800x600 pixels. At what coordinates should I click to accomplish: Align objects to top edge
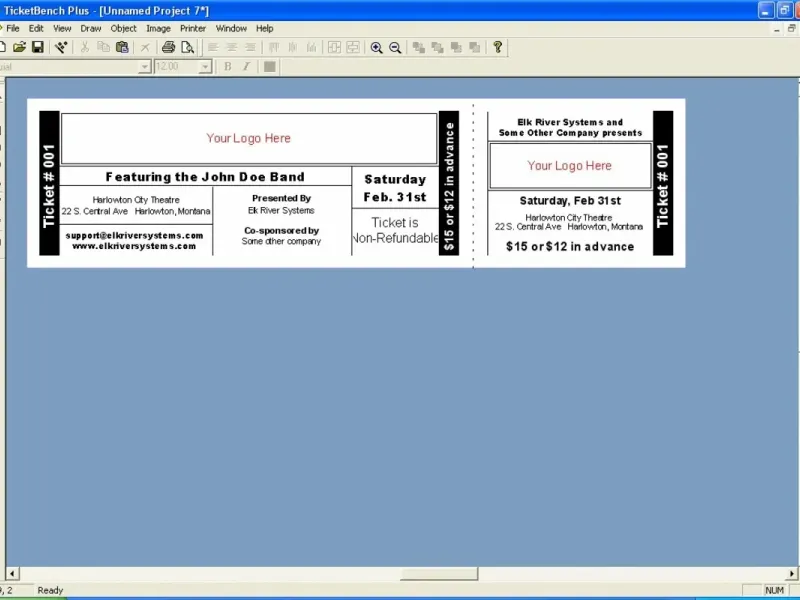pyautogui.click(x=274, y=47)
